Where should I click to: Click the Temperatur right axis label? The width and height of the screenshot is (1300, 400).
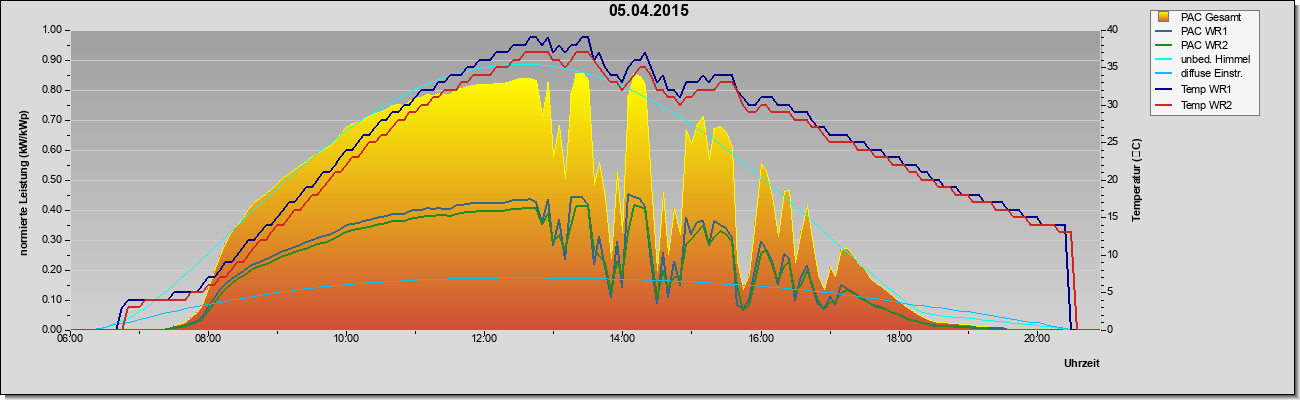[x=1136, y=180]
